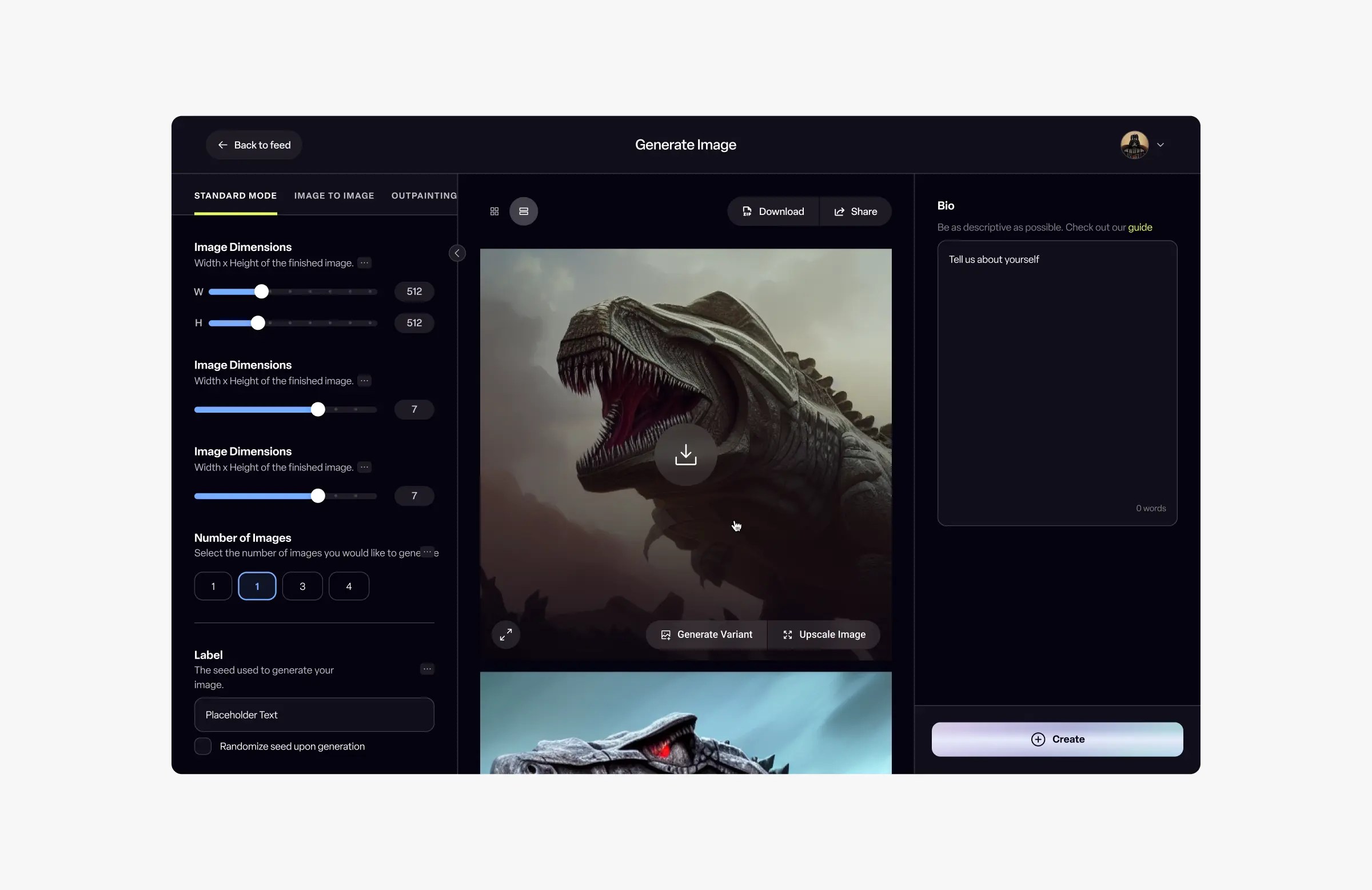Viewport: 1372px width, 890px height.
Task: Switch to grid view layout icon
Action: click(494, 211)
